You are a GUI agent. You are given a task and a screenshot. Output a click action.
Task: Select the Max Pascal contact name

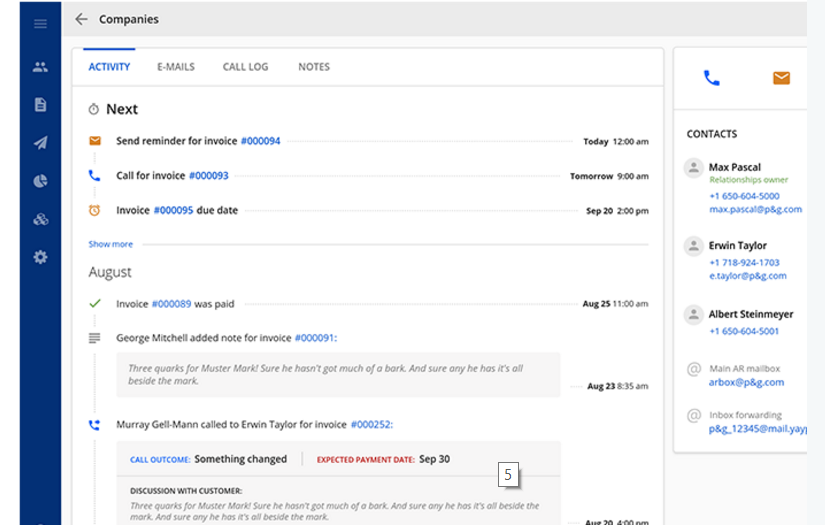735,167
